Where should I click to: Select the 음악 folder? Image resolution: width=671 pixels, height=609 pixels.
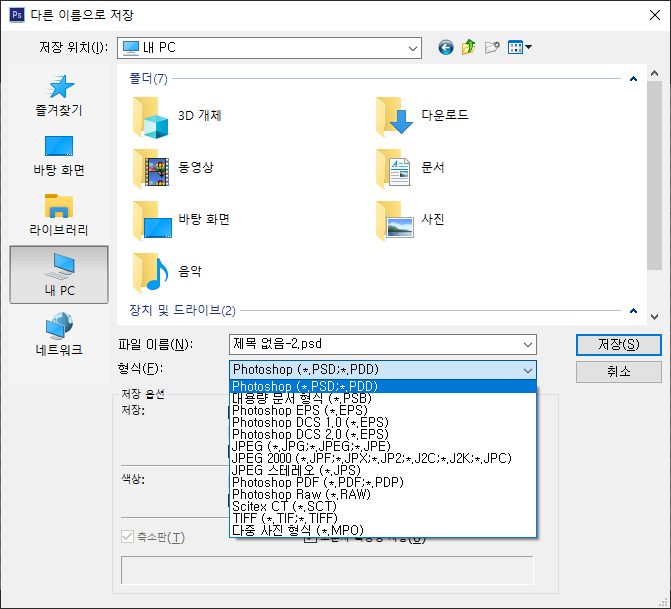pos(167,272)
